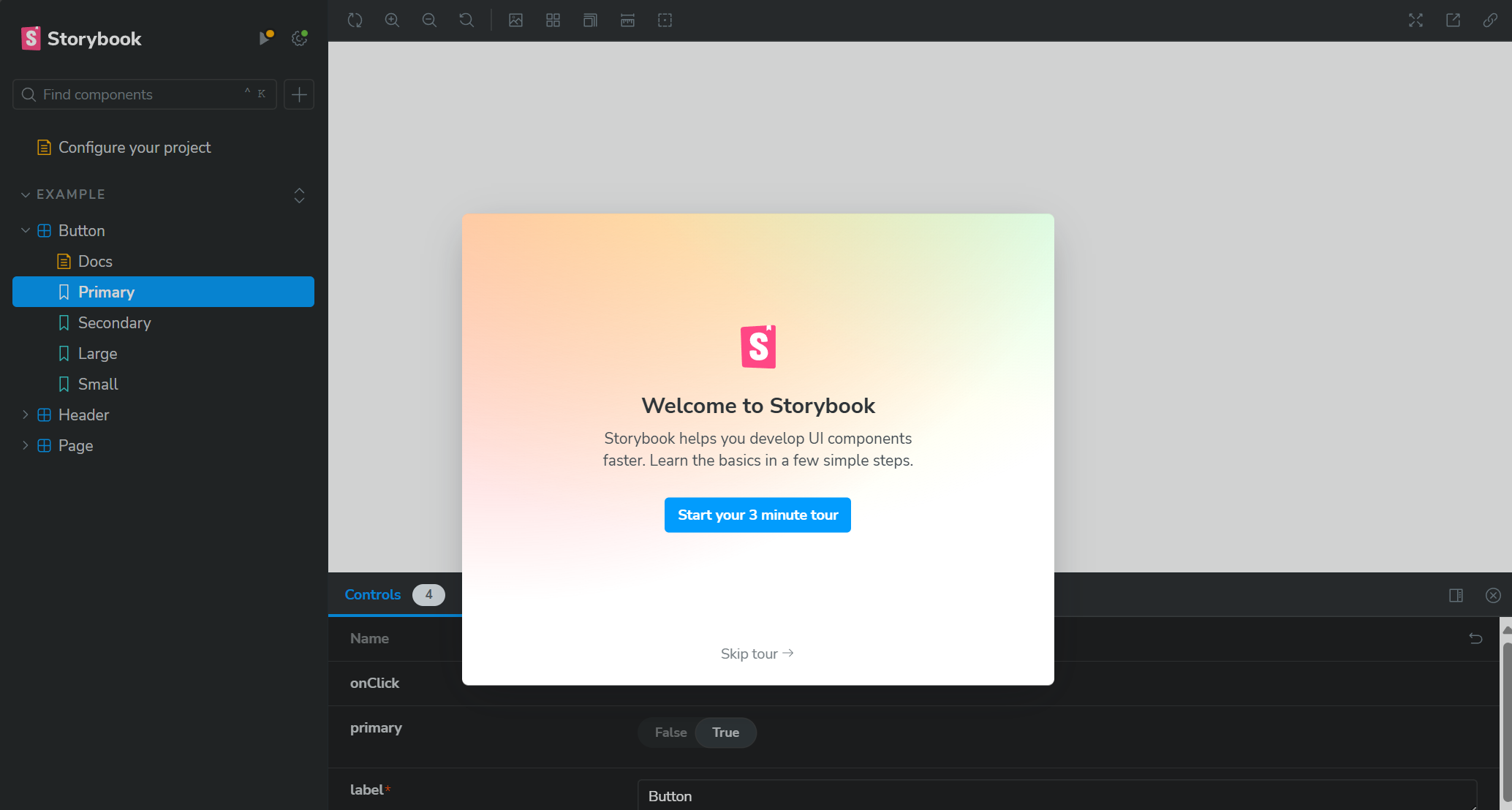Image resolution: width=1512 pixels, height=810 pixels.
Task: Open the onboarding guide play icon
Action: click(265, 38)
